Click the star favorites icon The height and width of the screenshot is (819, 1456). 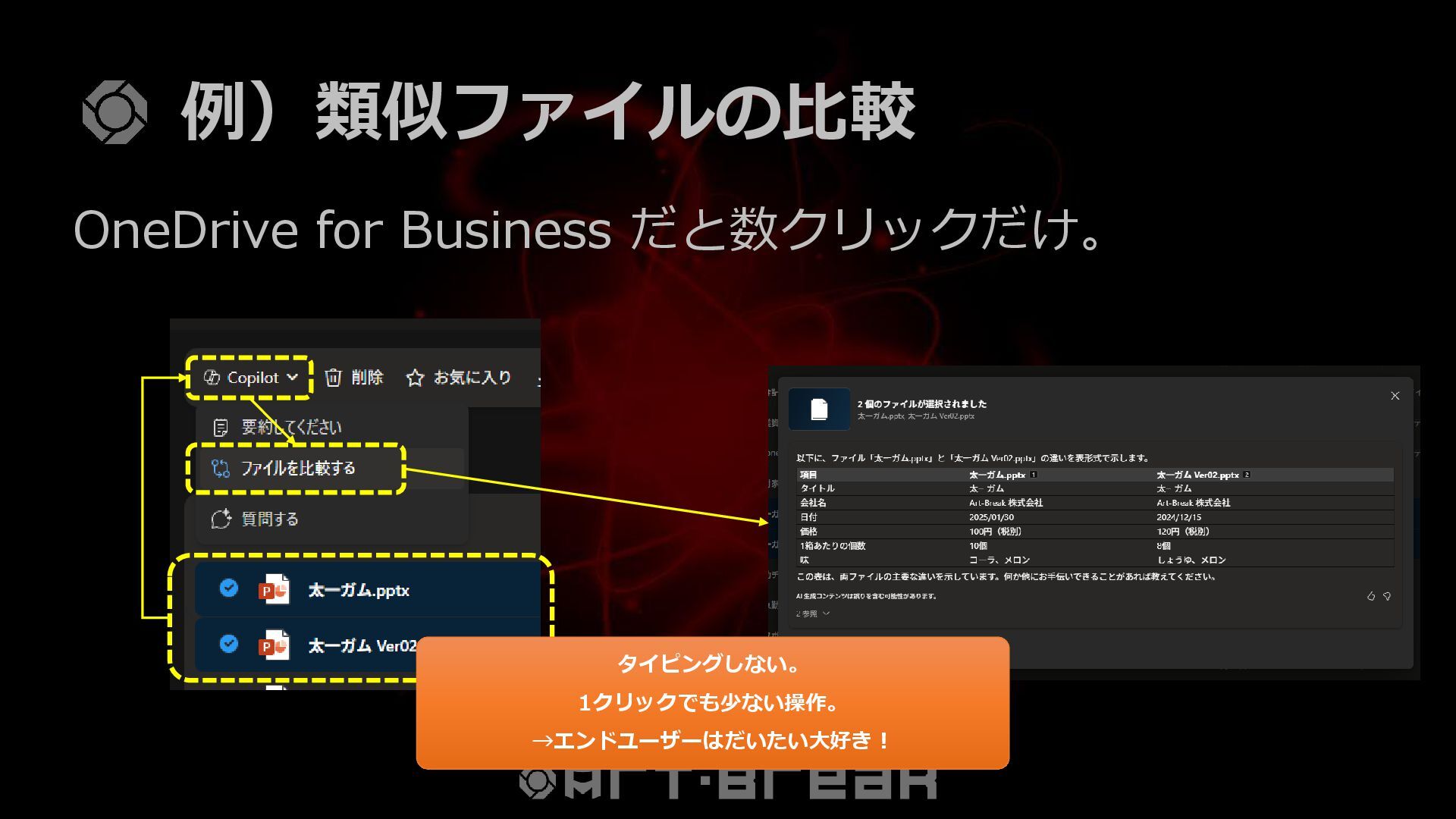tap(414, 378)
